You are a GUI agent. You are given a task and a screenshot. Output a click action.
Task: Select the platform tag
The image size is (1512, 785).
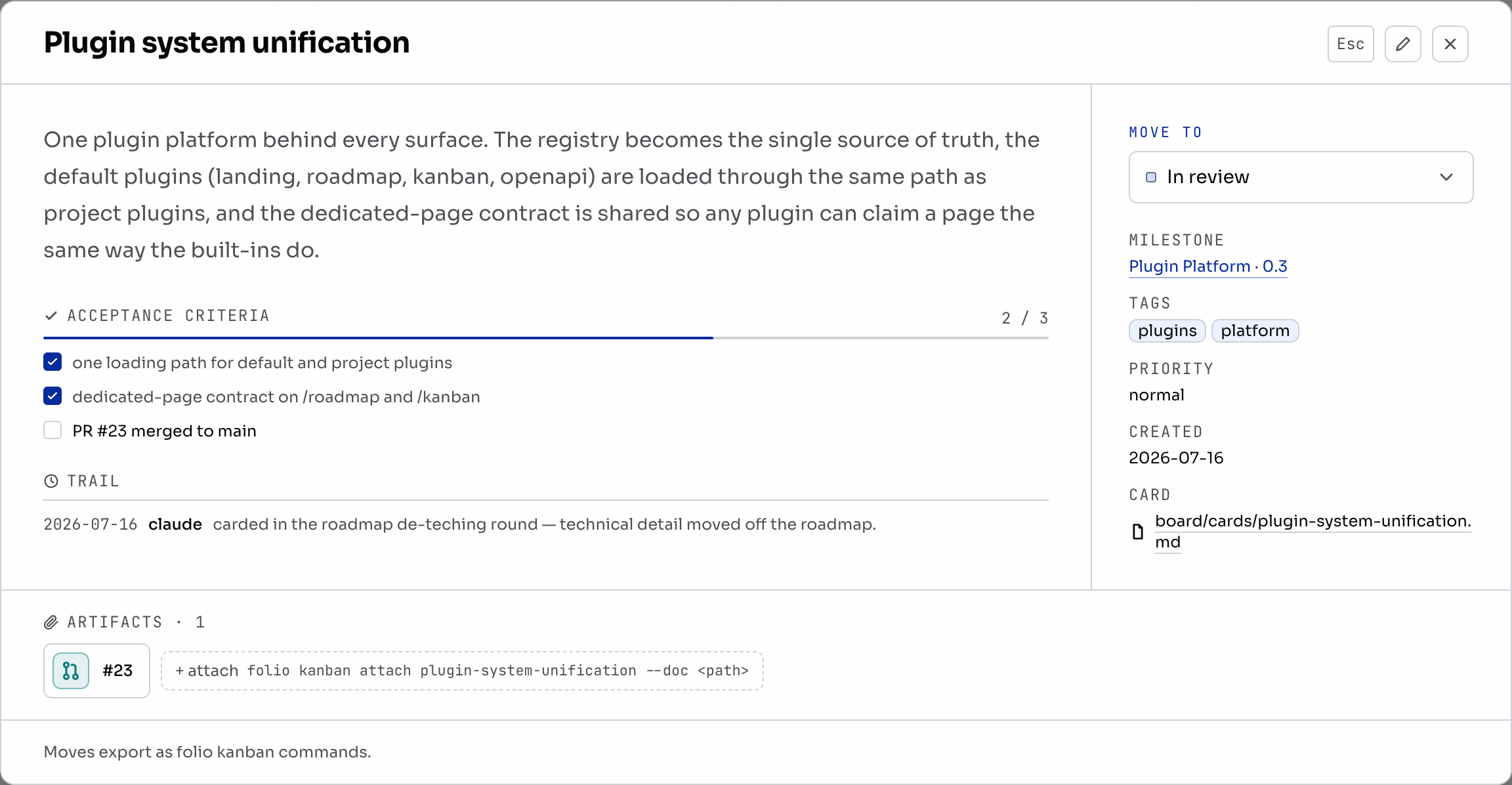[1255, 330]
